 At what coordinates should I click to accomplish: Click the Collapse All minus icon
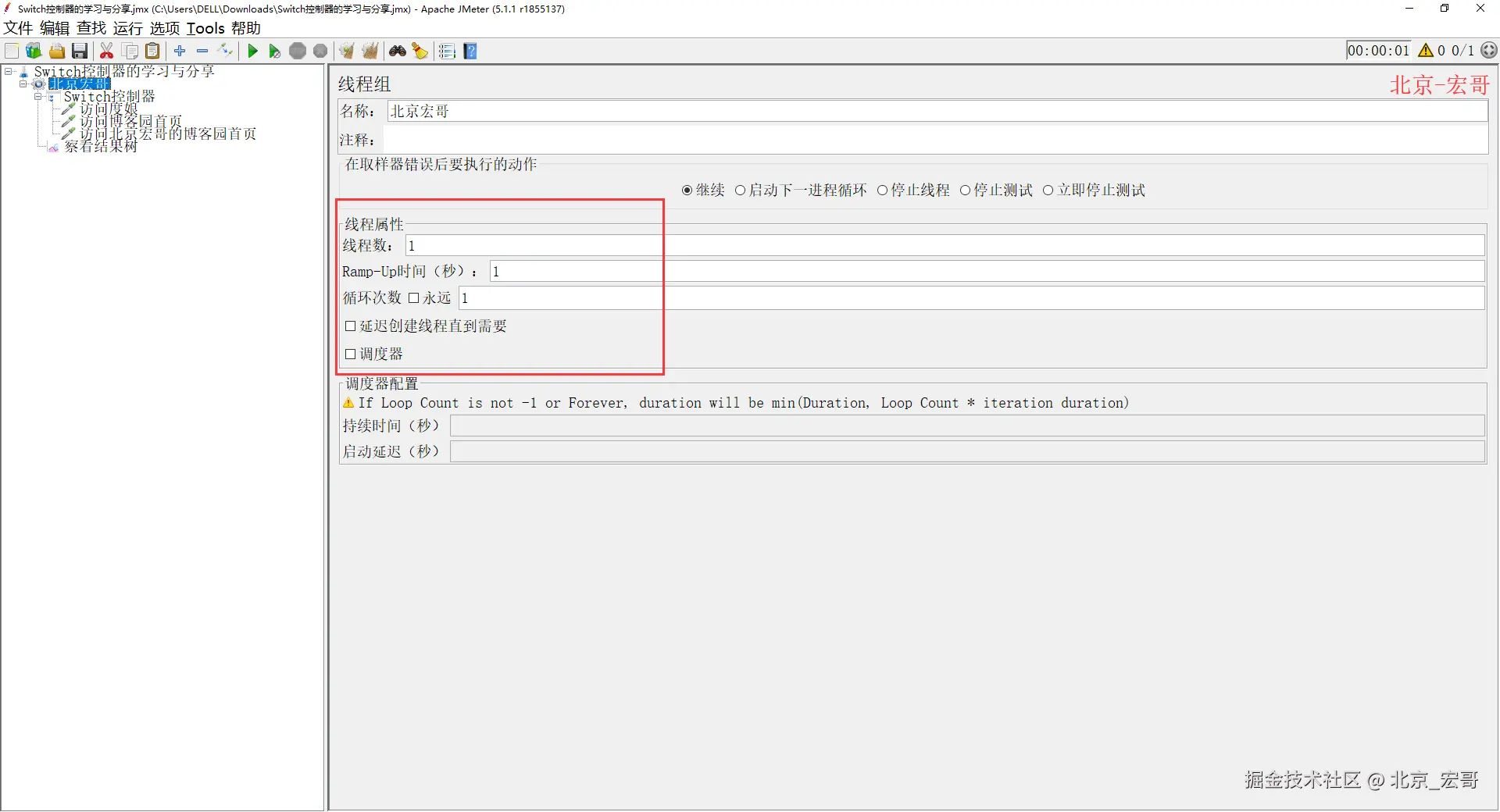(202, 51)
